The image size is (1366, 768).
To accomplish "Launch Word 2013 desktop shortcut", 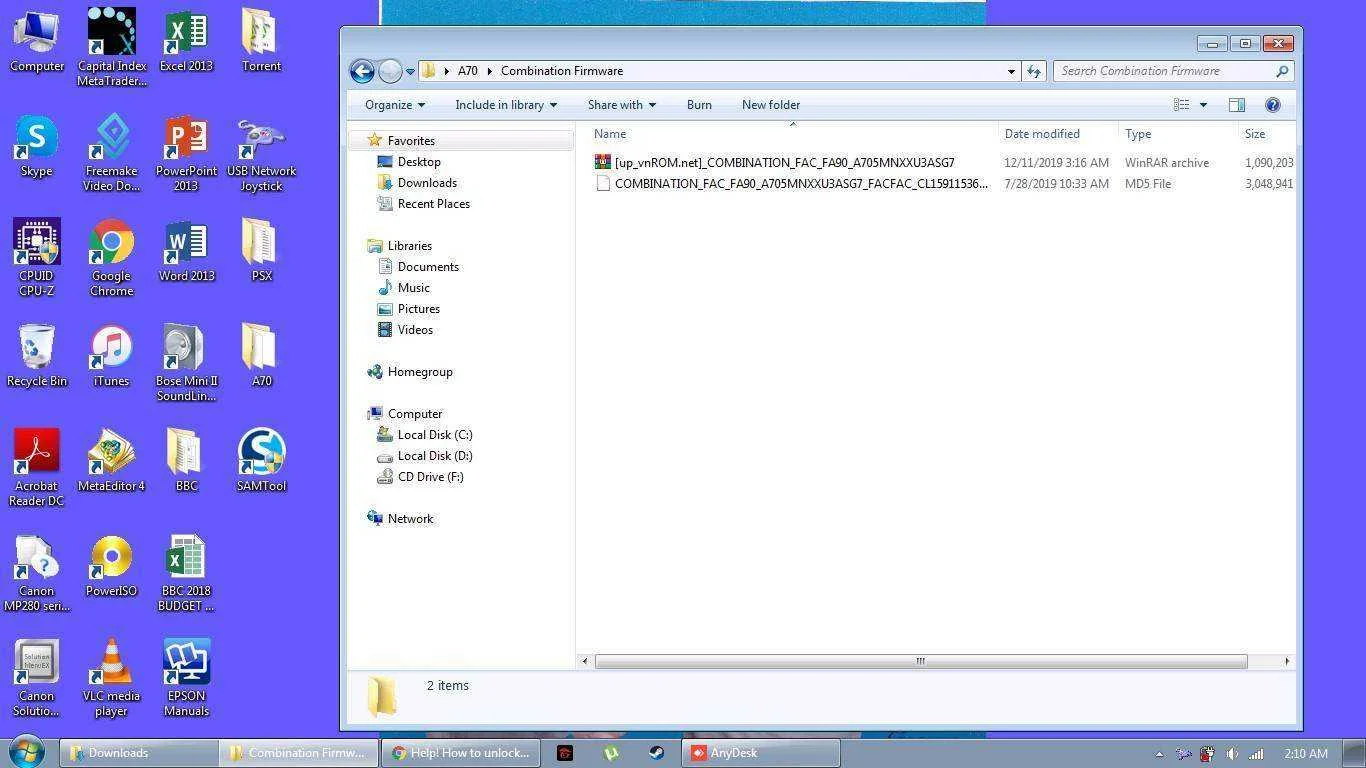I will pyautogui.click(x=186, y=250).
